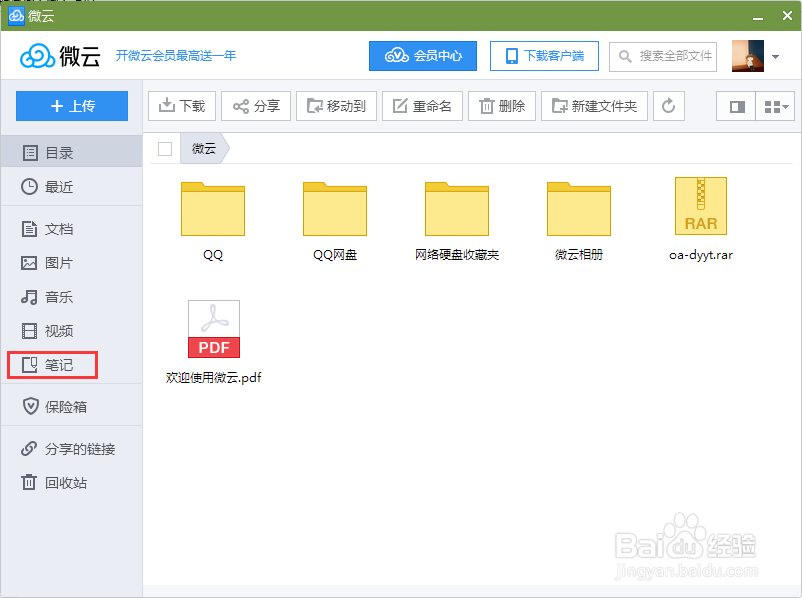
Task: Click the 网络硬盘收藏夹 folder name label
Action: pyautogui.click(x=457, y=255)
